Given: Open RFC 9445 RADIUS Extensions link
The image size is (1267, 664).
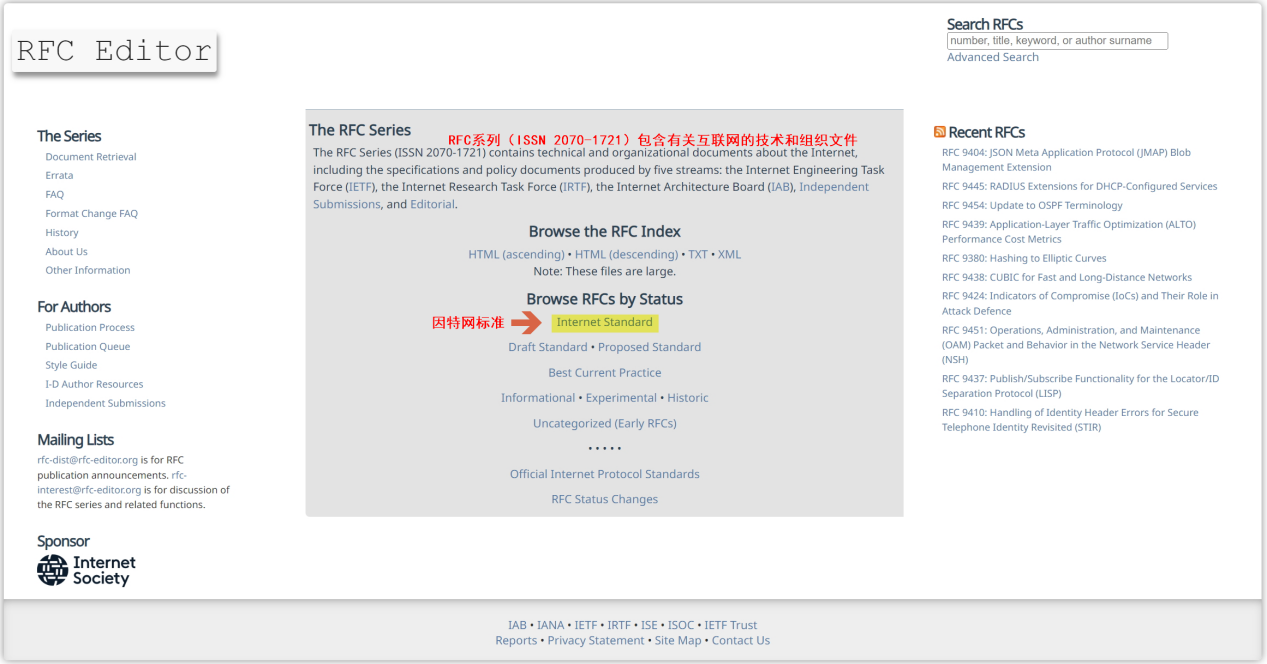Looking at the screenshot, I should pos(1080,186).
